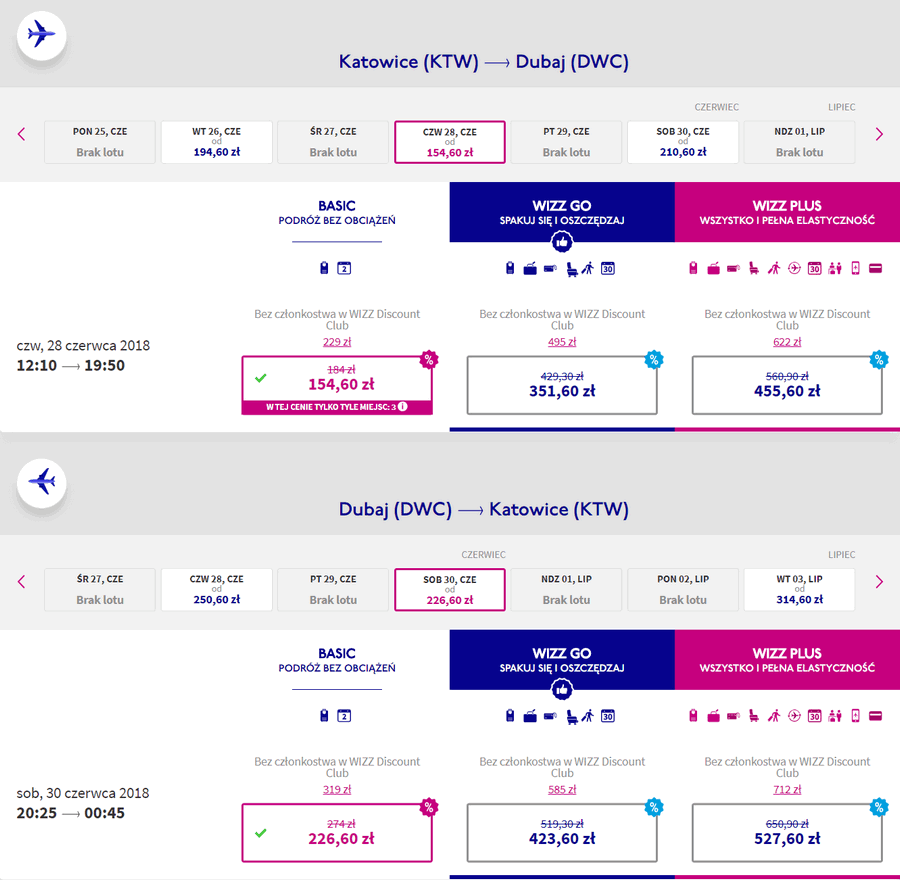Show later return dates with right arrow
This screenshot has height=880, width=900.
tap(879, 582)
